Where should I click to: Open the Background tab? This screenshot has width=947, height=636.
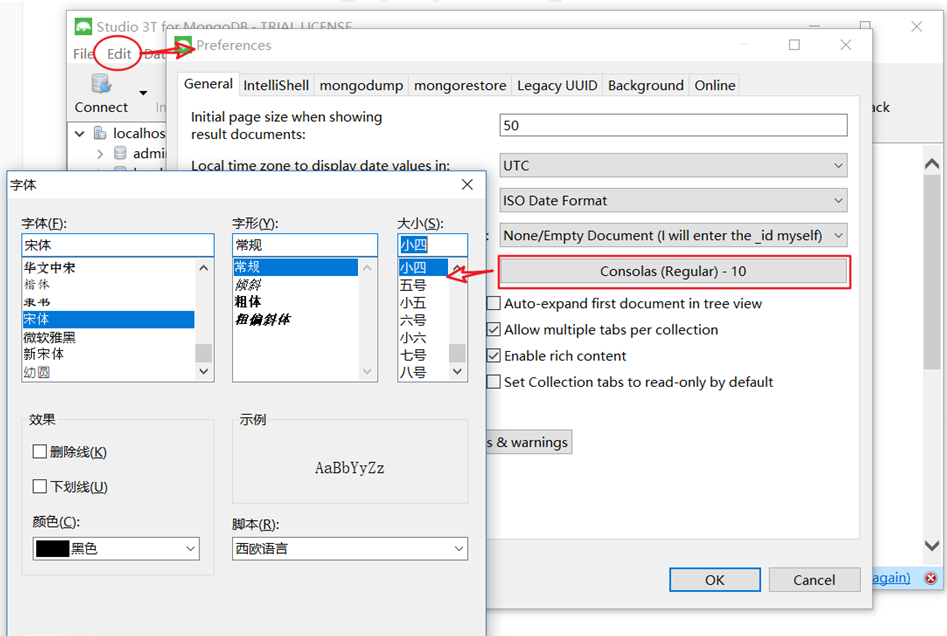tap(646, 86)
